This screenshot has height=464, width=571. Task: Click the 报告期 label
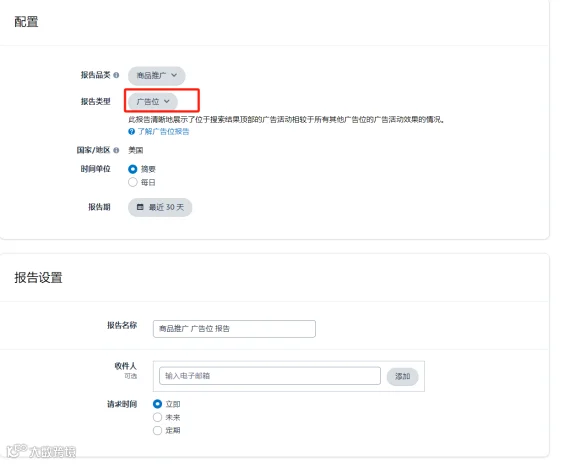point(99,207)
